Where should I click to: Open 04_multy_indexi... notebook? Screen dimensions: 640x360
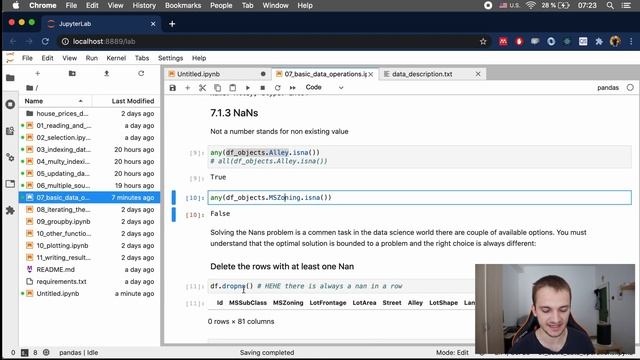(x=89, y=162)
